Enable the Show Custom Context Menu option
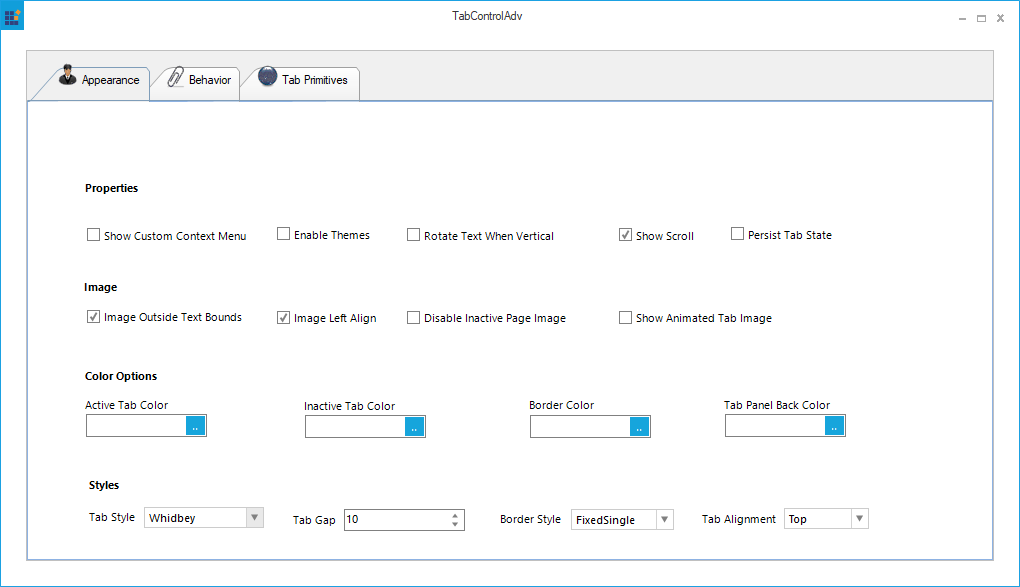Viewport: 1020px width, 587px height. coord(93,234)
